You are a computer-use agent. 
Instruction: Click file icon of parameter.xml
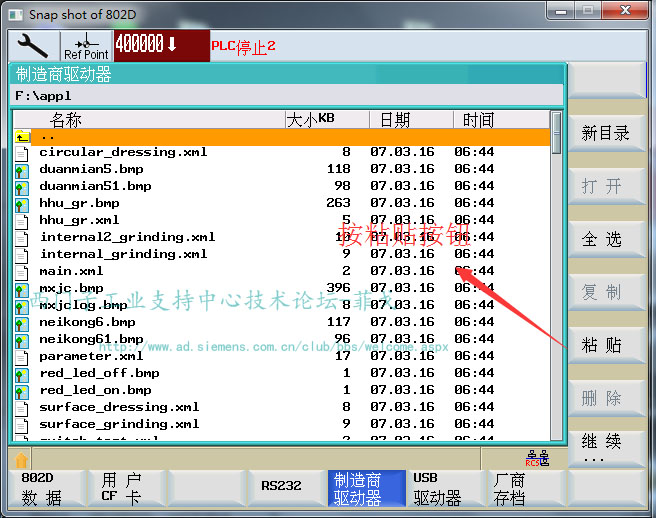pos(22,358)
